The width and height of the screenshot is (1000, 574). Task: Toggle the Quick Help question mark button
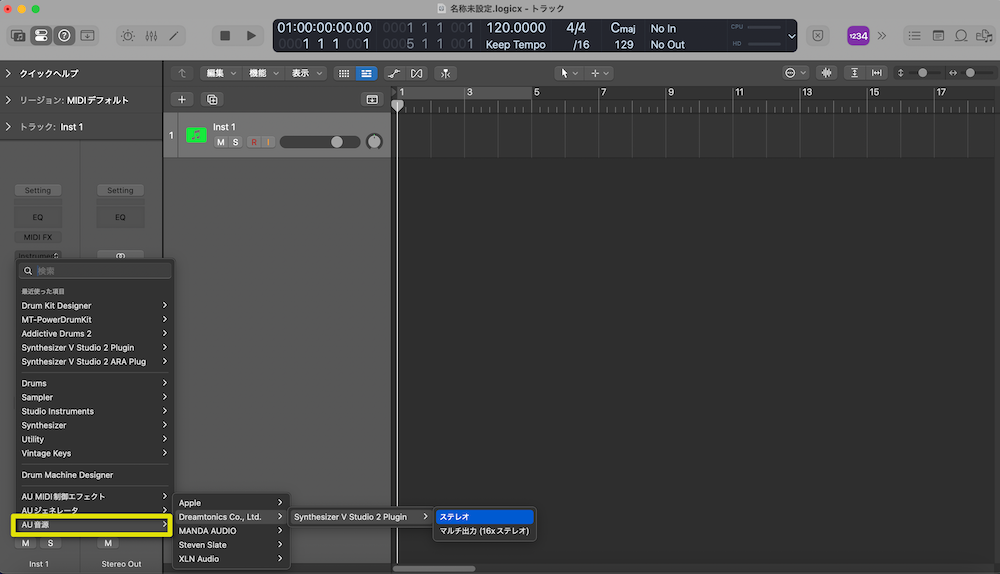pos(64,36)
